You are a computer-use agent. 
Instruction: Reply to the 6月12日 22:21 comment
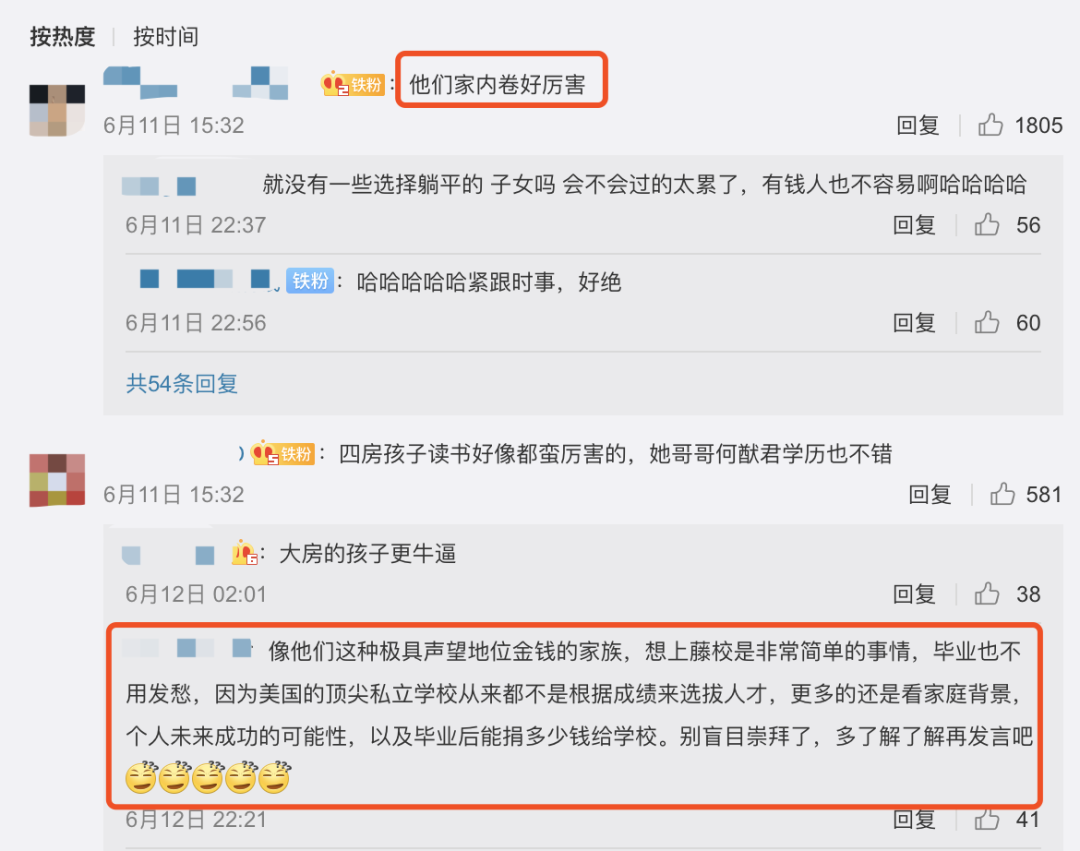click(x=914, y=819)
